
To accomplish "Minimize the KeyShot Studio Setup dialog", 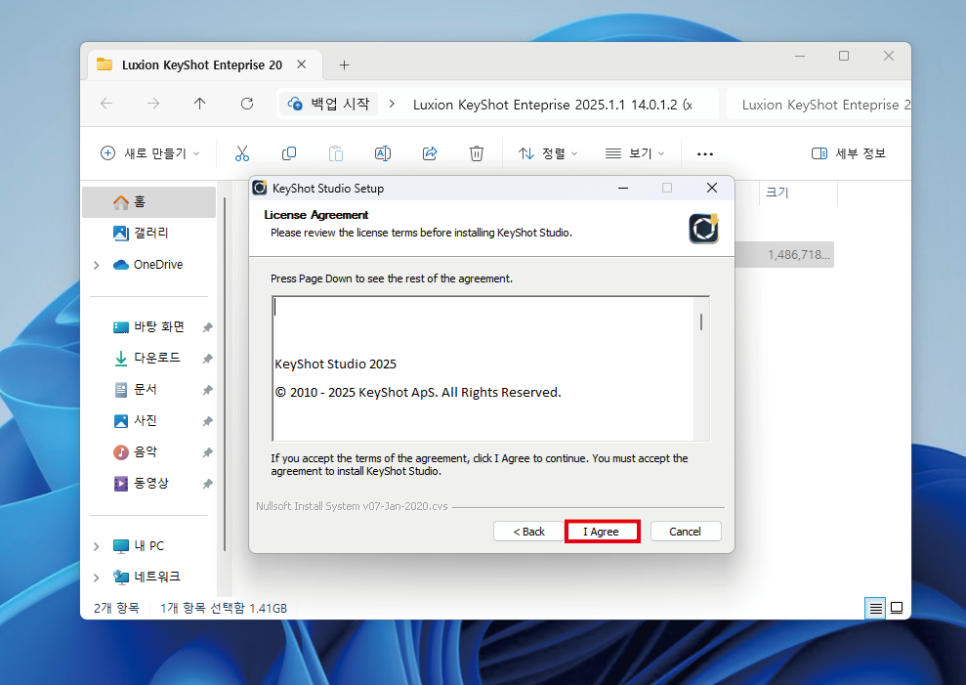I will click(623, 188).
